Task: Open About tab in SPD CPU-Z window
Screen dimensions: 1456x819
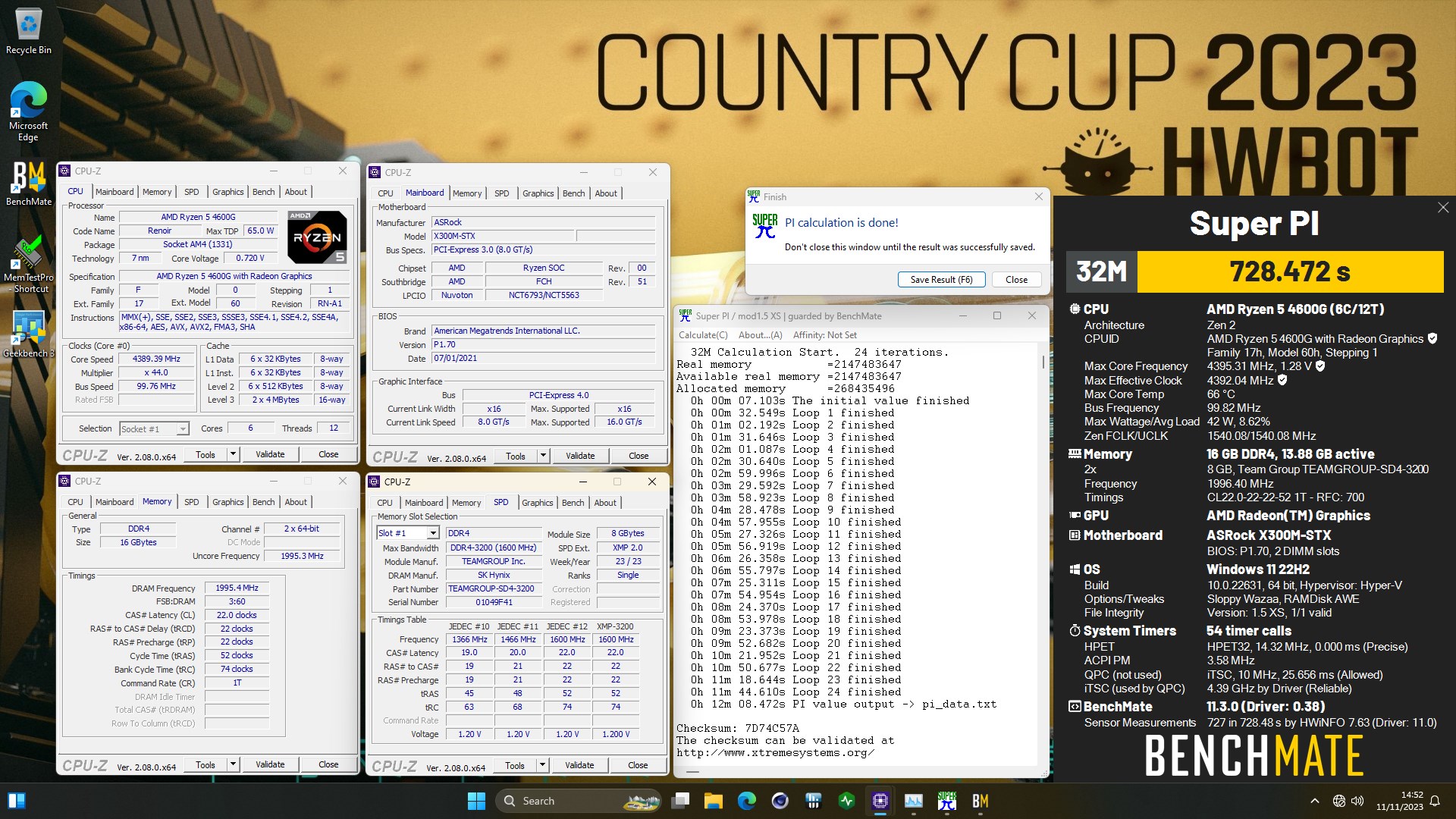Action: click(x=605, y=503)
